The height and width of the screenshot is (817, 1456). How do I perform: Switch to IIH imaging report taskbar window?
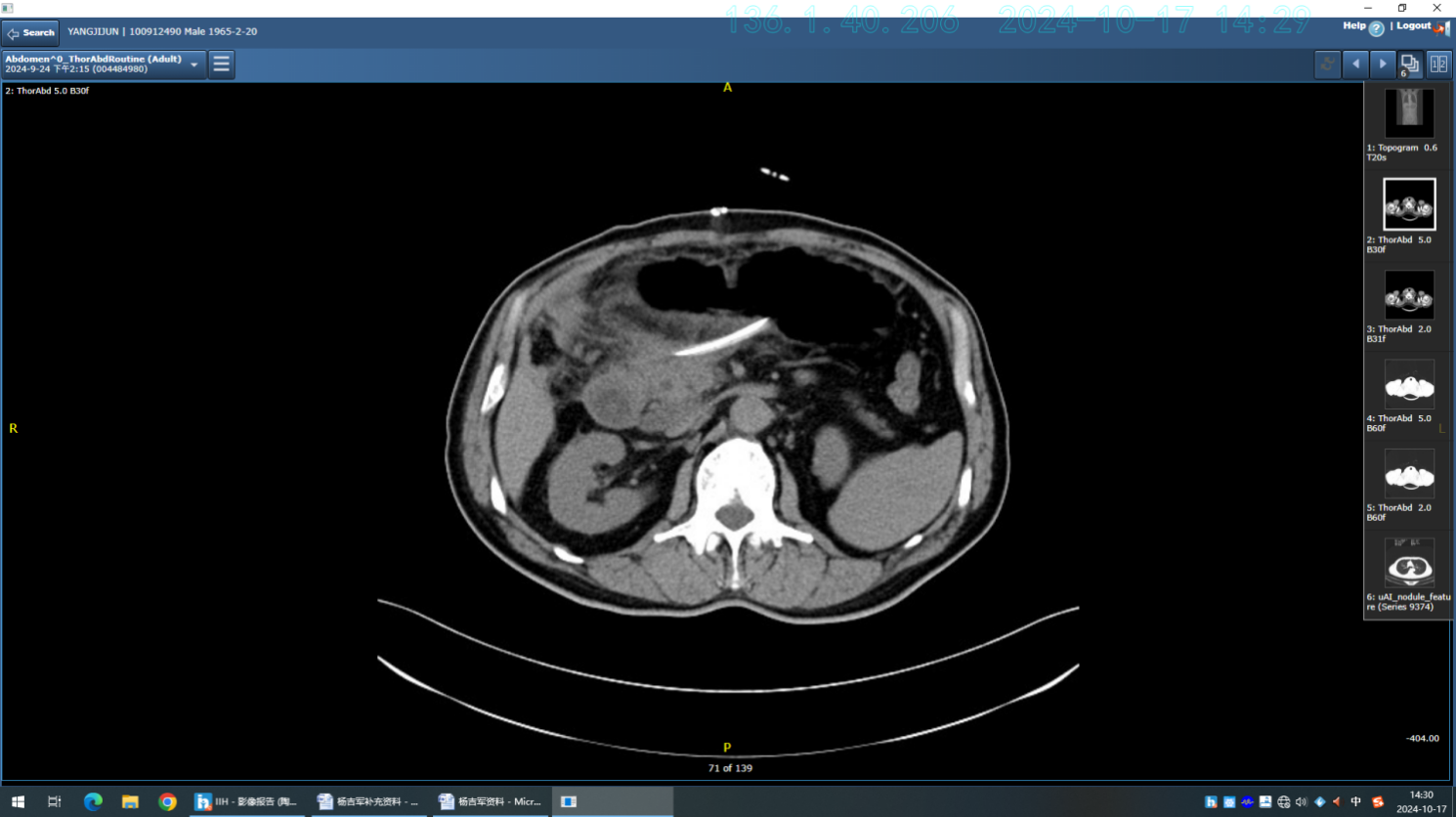246,801
